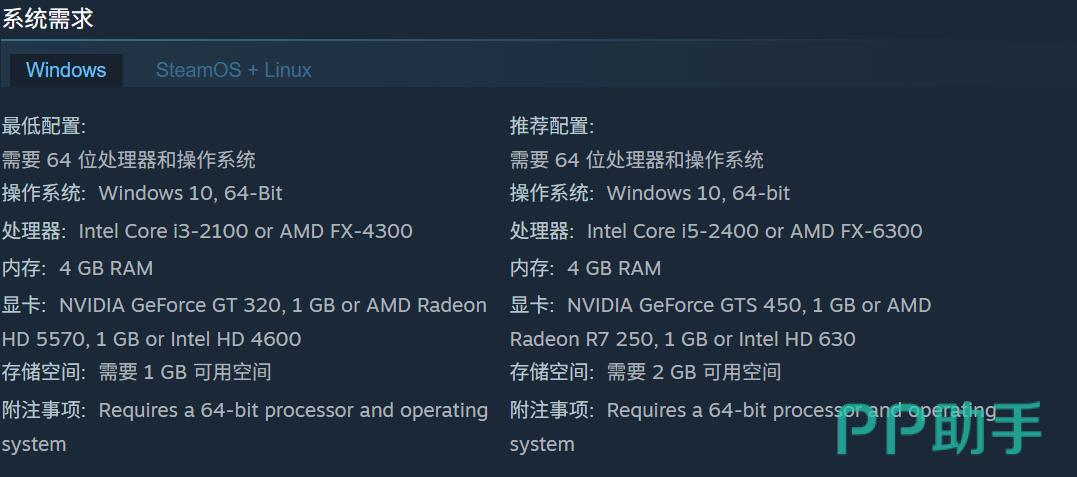Click the NVIDIA GeForce GT 320 graphics line
The image size is (1077, 477).
click(x=244, y=305)
